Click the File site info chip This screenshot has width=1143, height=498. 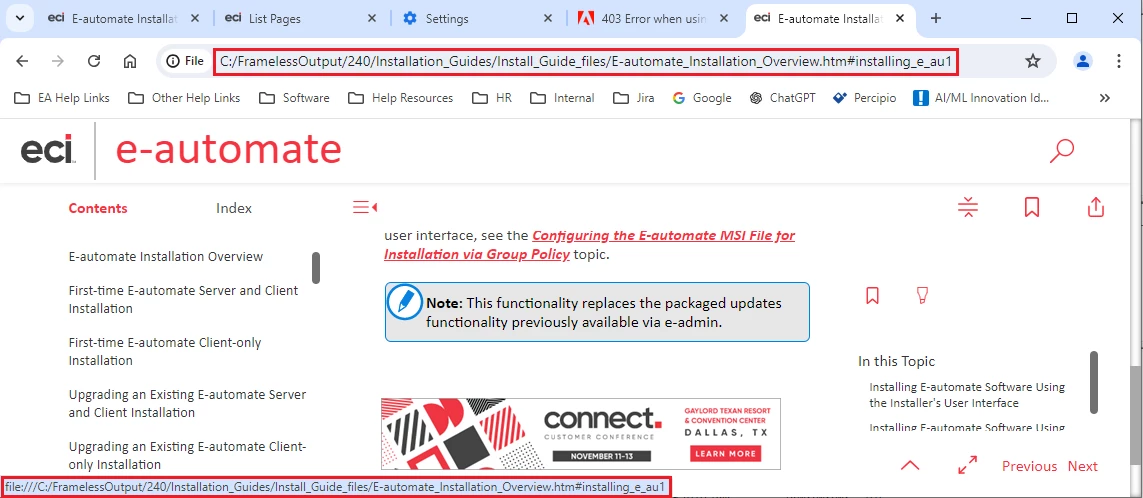[x=184, y=61]
